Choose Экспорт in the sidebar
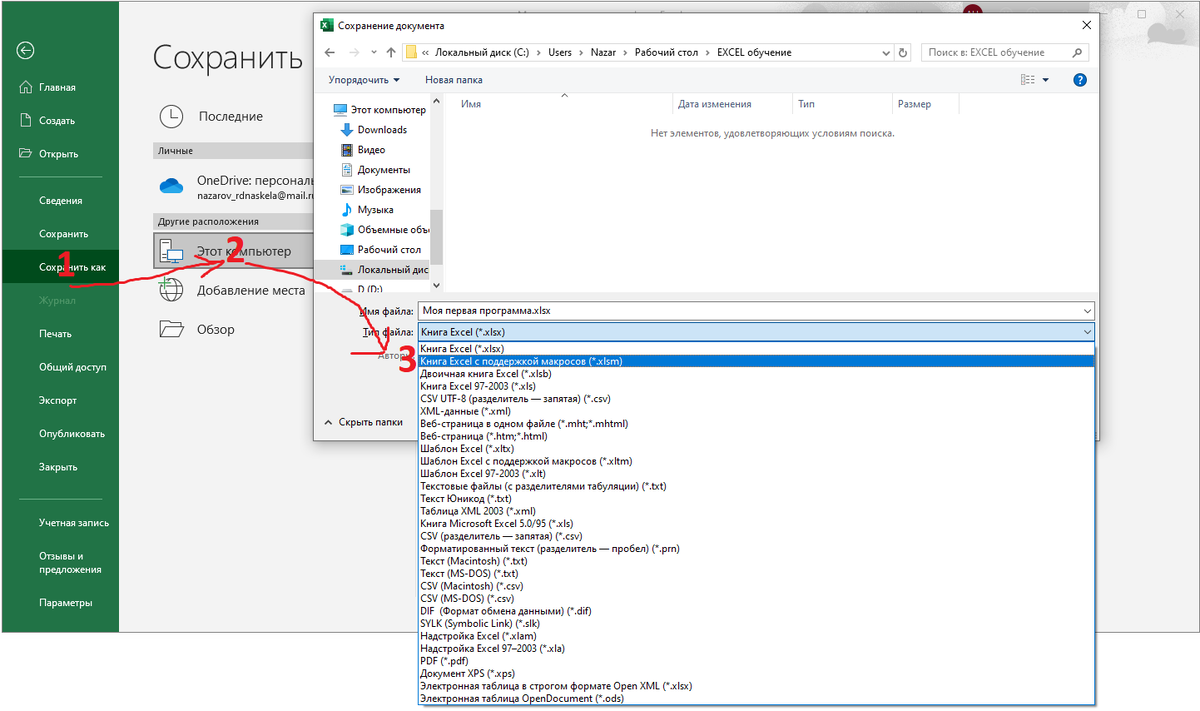Image resolution: width=1200 pixels, height=711 pixels. 60,401
